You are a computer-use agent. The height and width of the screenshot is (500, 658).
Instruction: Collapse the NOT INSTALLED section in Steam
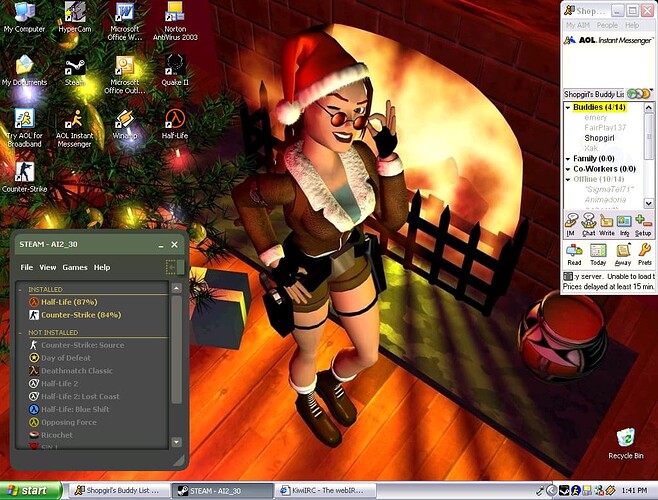pos(20,332)
